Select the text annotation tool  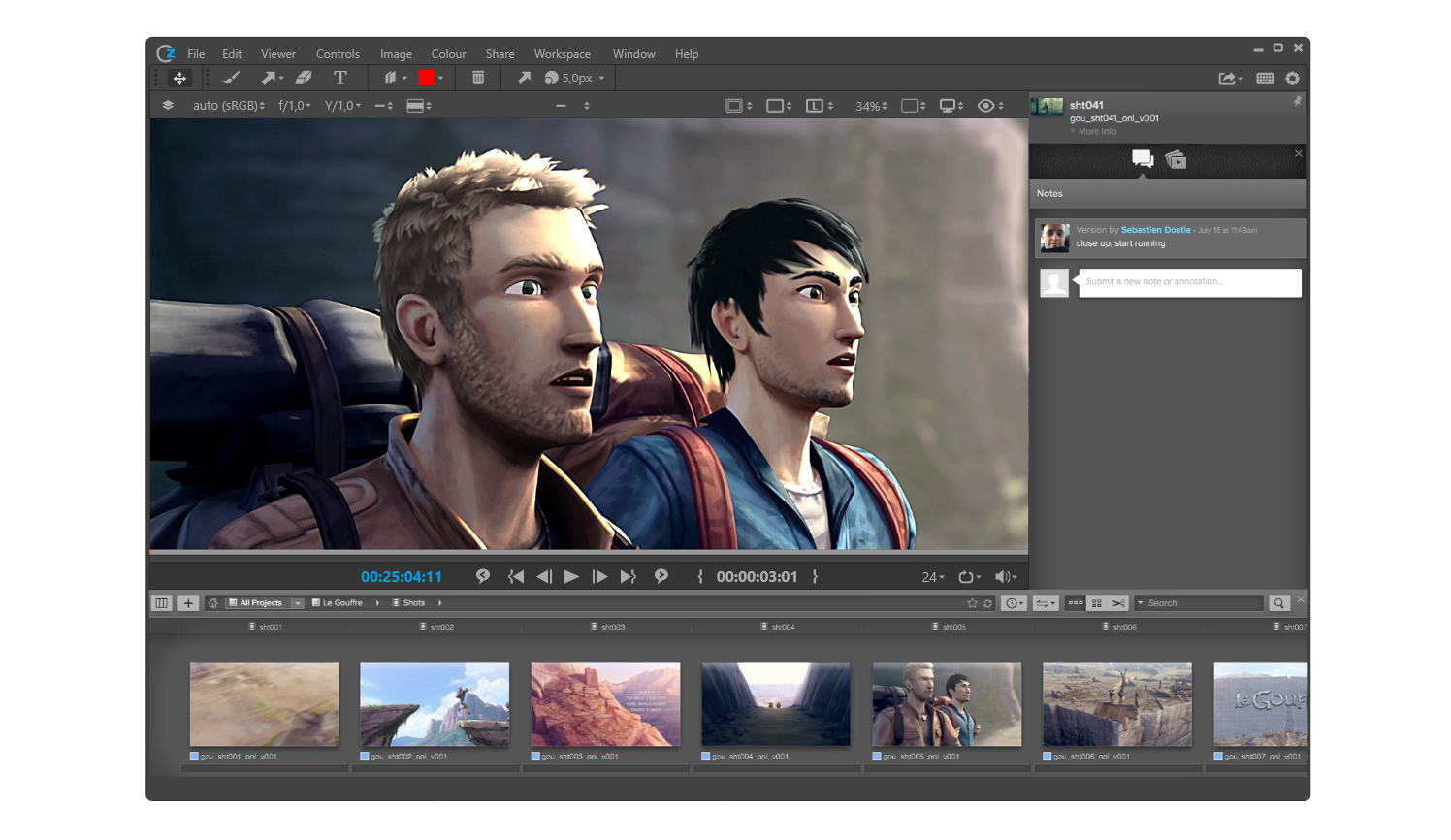[339, 78]
